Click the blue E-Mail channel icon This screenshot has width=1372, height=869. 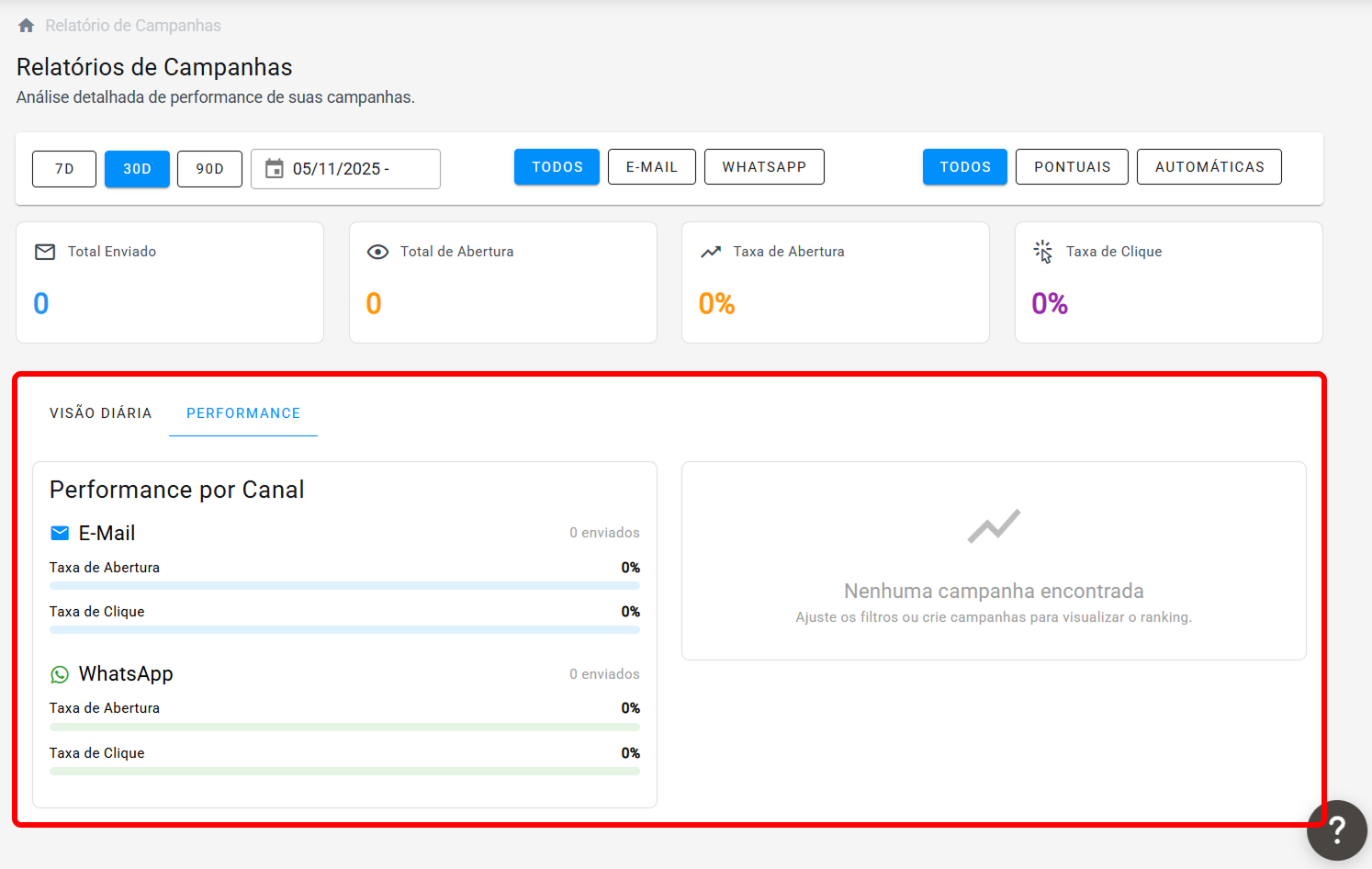[x=60, y=533]
